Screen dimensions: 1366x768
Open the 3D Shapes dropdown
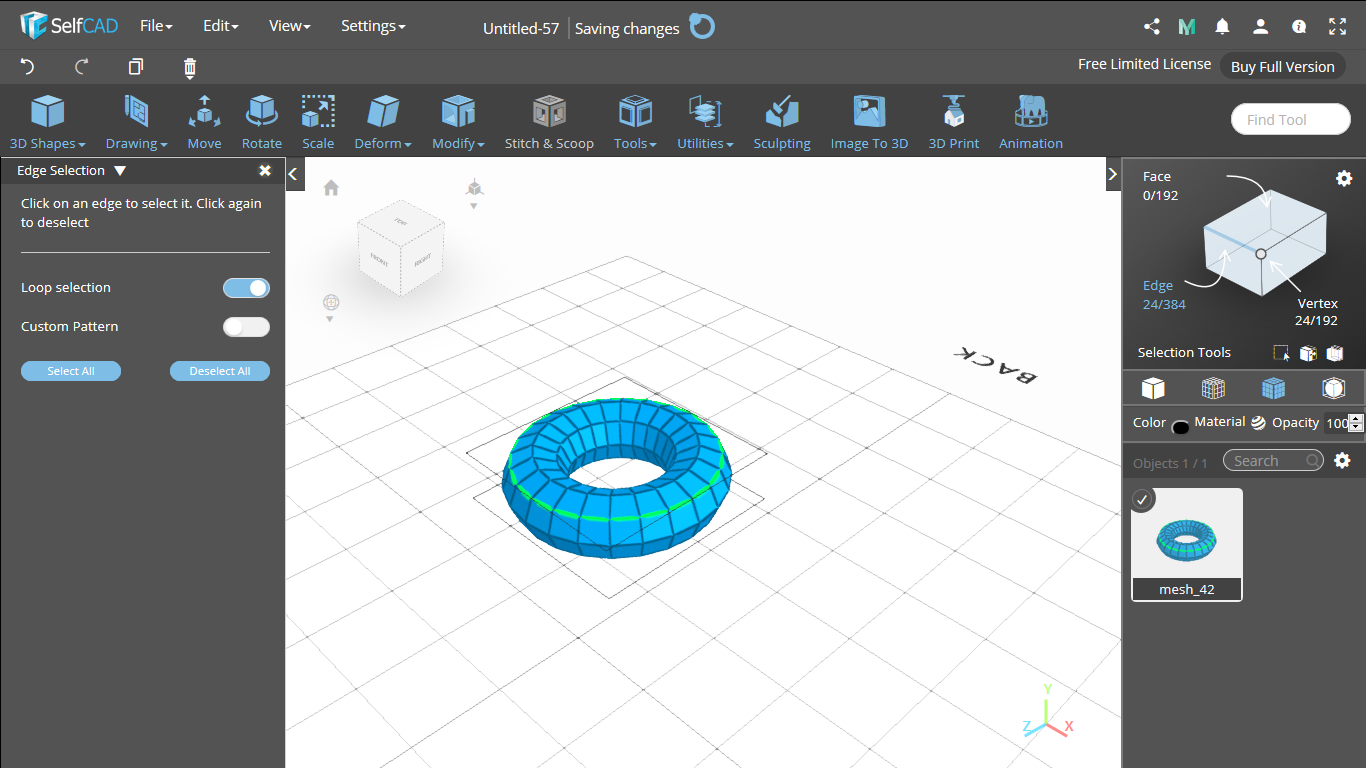pyautogui.click(x=48, y=122)
